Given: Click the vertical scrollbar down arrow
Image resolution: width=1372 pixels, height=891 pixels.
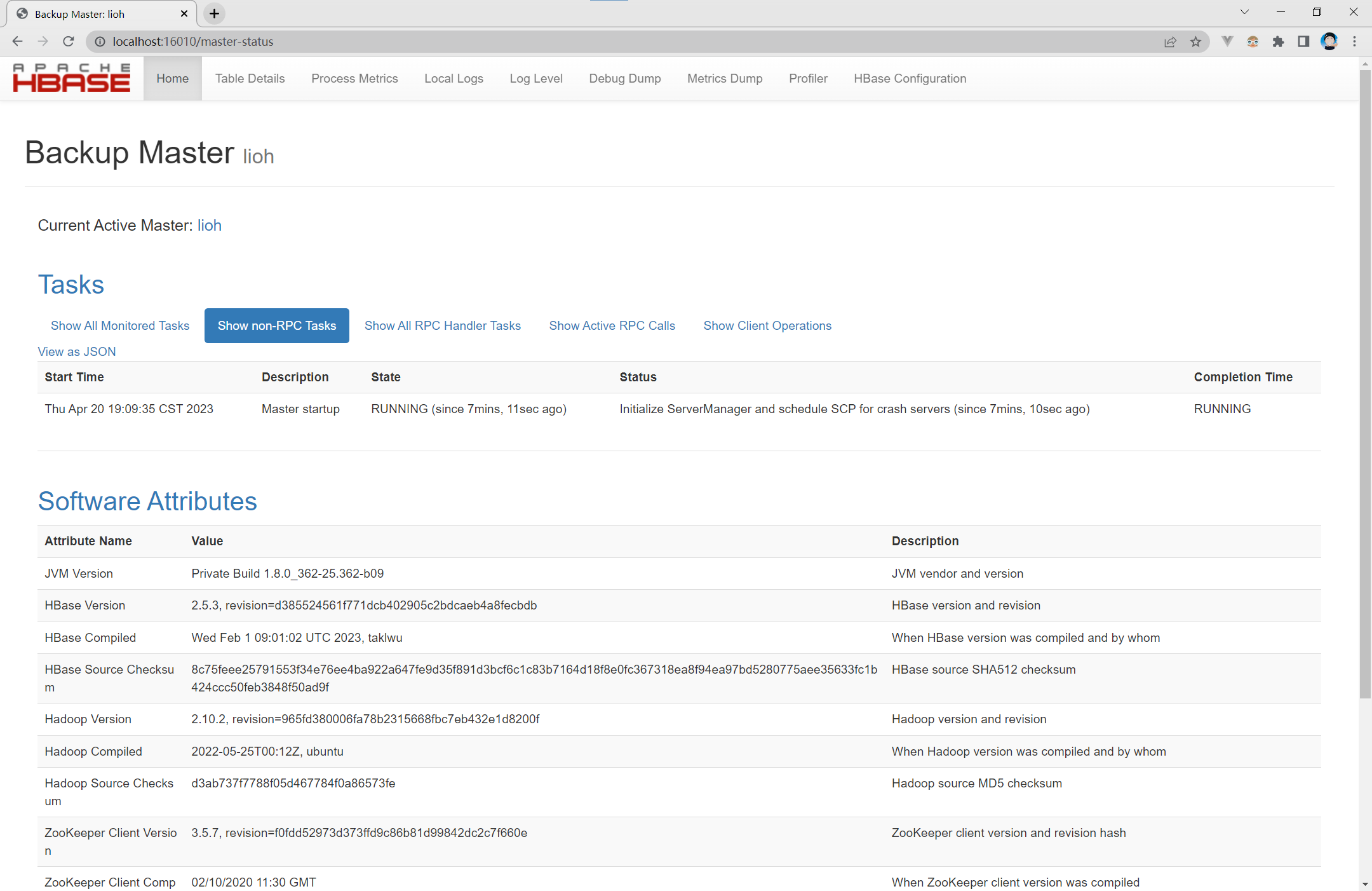Looking at the screenshot, I should [1365, 884].
